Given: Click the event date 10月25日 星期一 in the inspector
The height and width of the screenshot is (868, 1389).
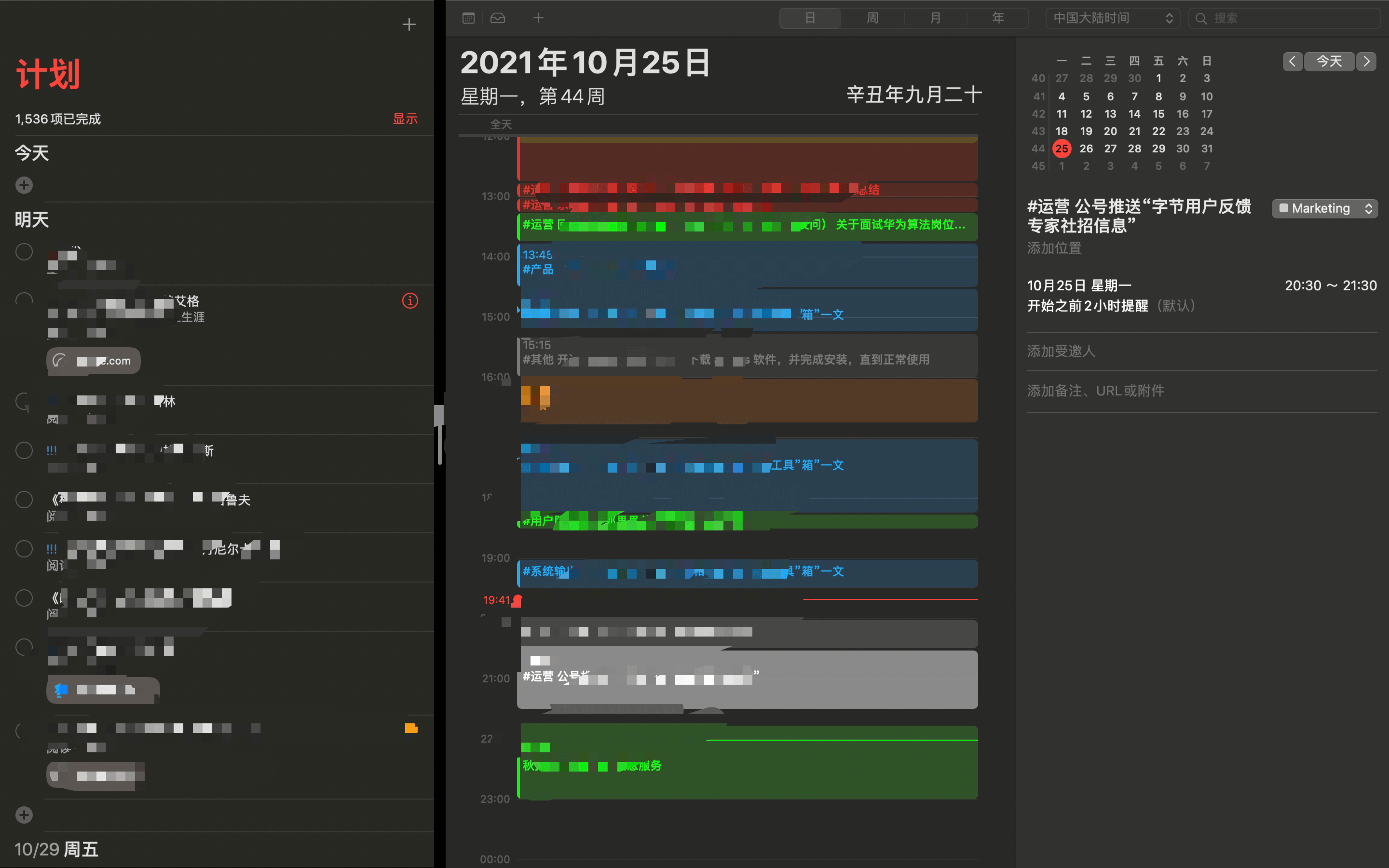Looking at the screenshot, I should tap(1079, 285).
